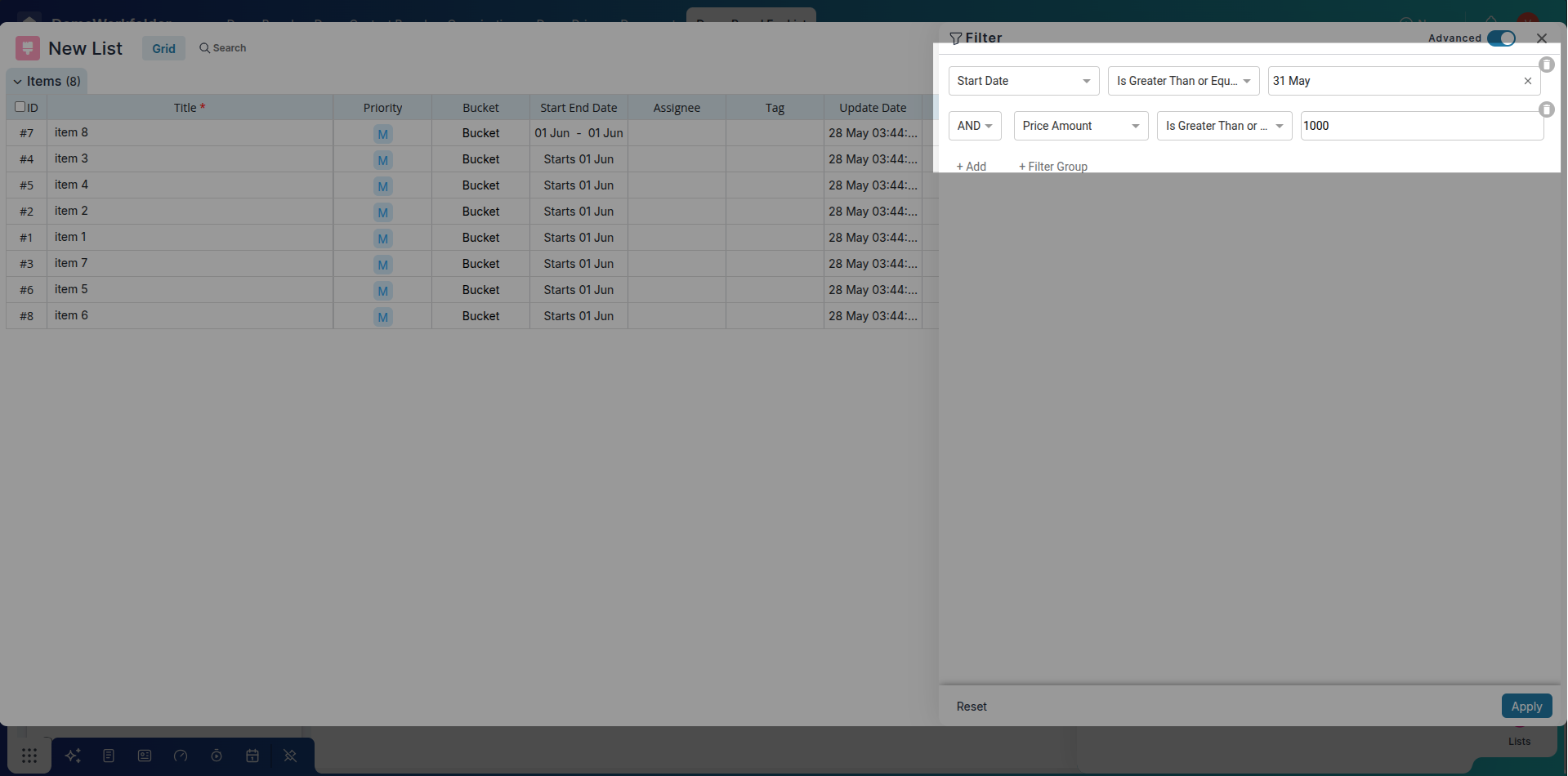Open the AND logic dropdown
1568x776 pixels.
tap(975, 126)
